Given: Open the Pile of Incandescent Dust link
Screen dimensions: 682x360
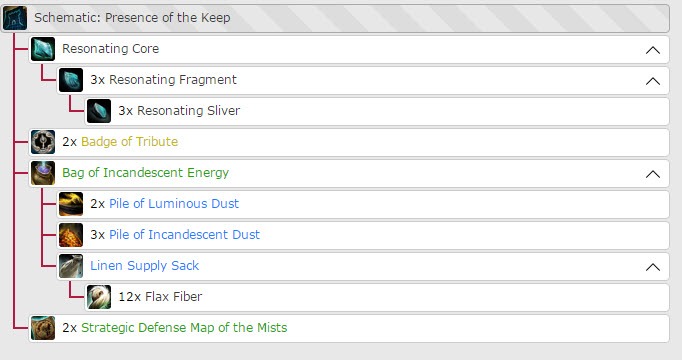Looking at the screenshot, I should pyautogui.click(x=184, y=235).
